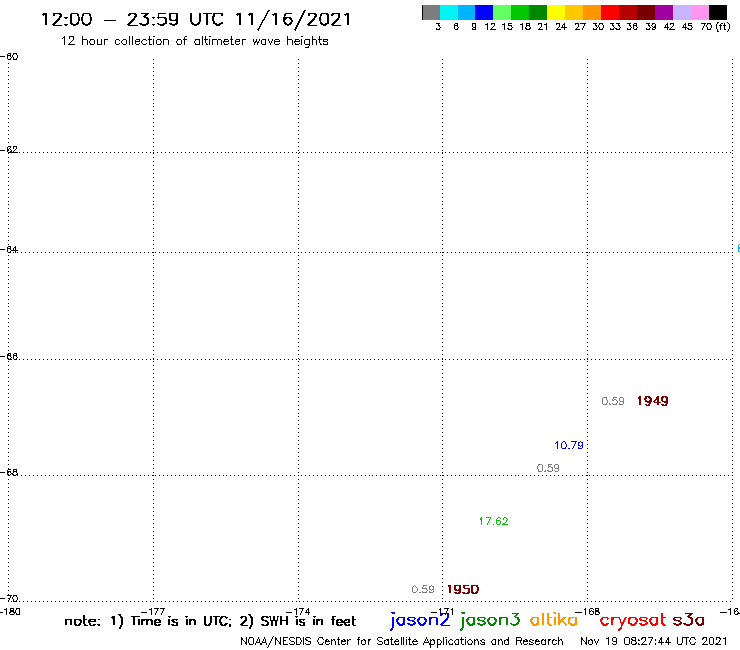Click the legend number 21

(543, 27)
